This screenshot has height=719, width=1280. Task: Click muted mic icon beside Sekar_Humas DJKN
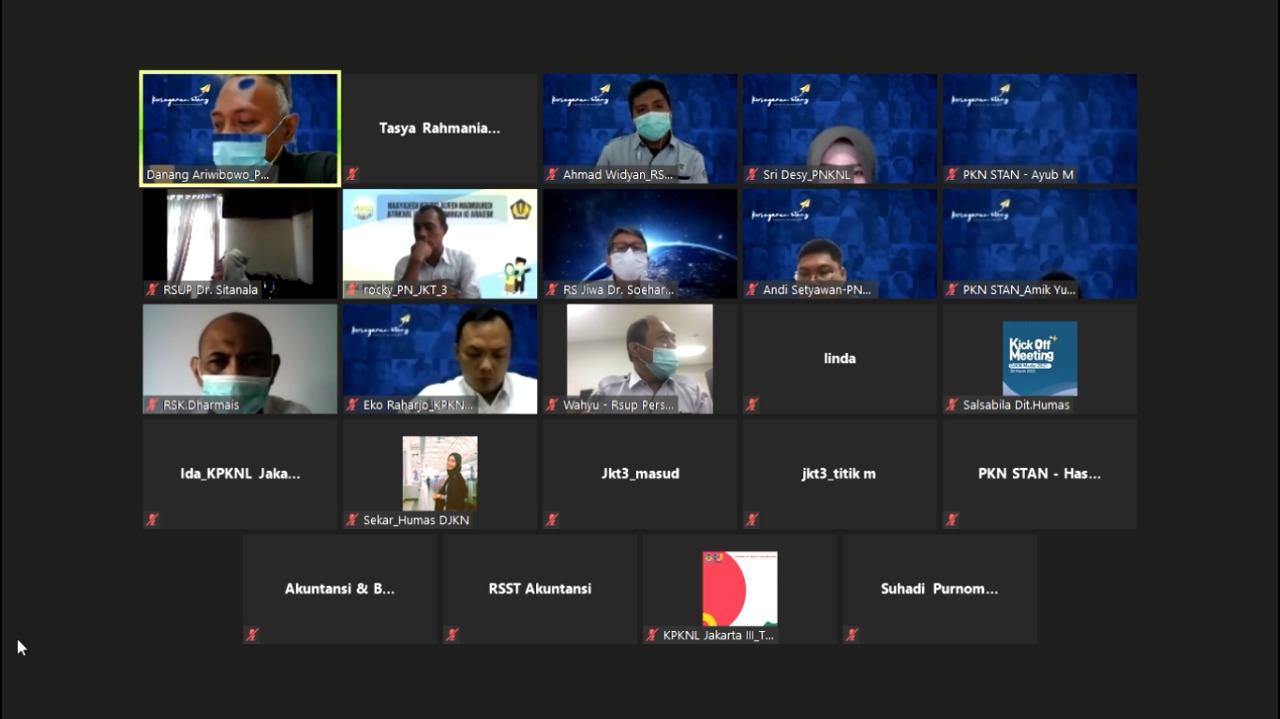(x=352, y=520)
